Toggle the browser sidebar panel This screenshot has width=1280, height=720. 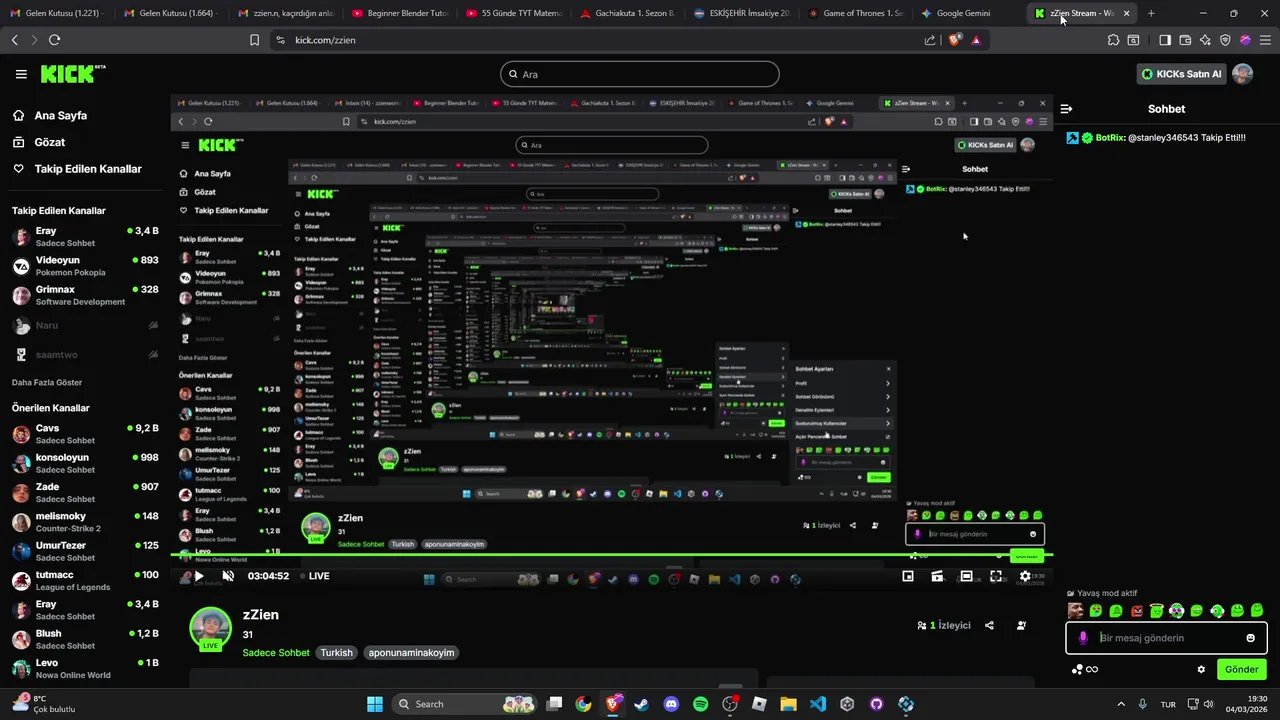pos(1165,40)
